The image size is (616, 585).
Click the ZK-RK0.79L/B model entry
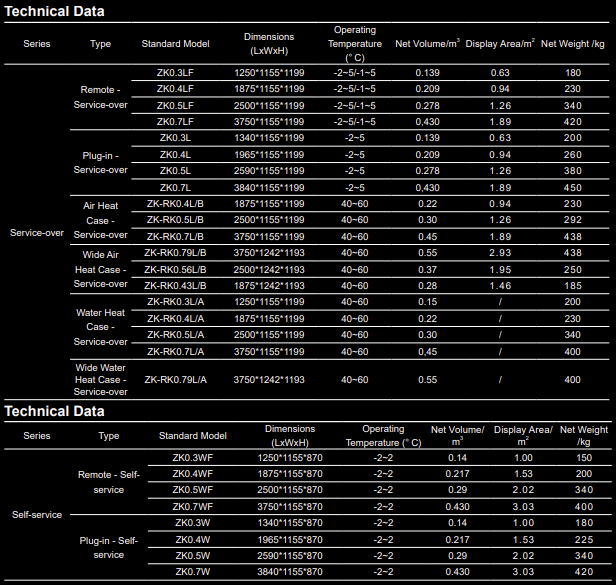(x=175, y=253)
